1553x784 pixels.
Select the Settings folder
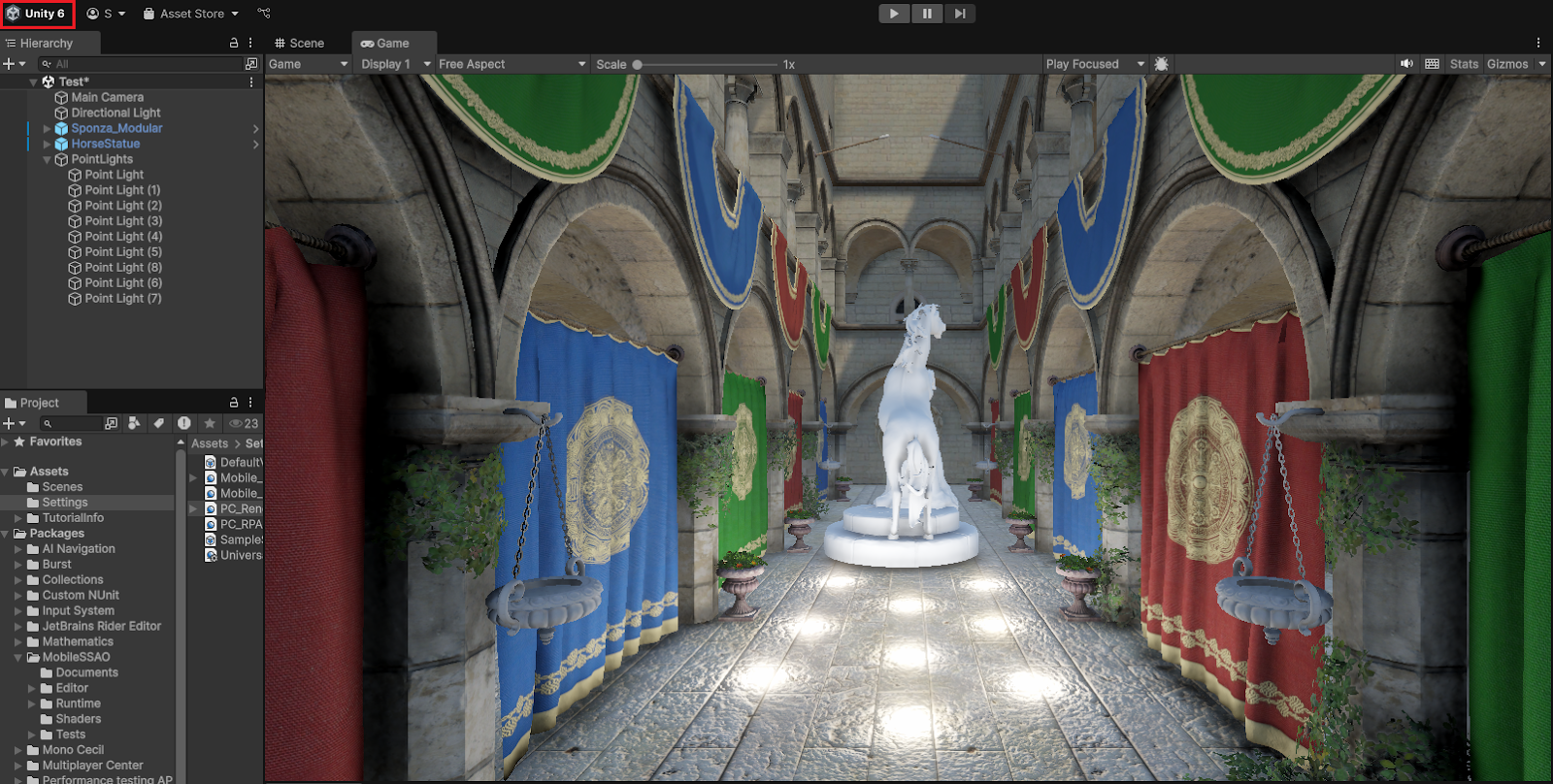(x=64, y=503)
